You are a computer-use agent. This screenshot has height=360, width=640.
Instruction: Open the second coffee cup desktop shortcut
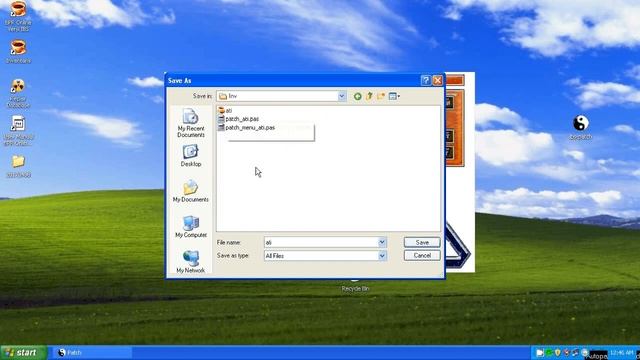(18, 51)
